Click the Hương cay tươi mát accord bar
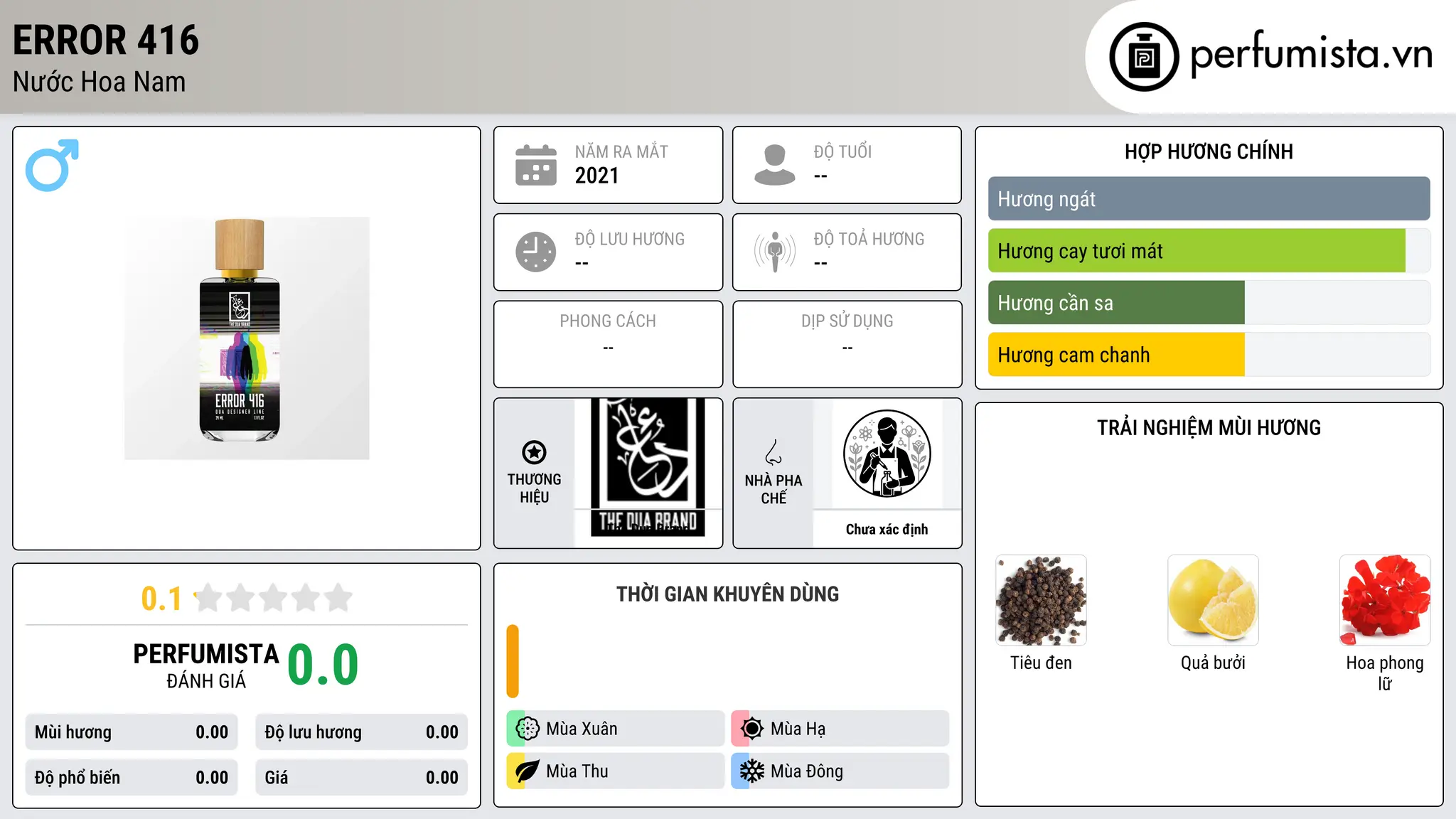This screenshot has height=819, width=1456. pos(1209,251)
